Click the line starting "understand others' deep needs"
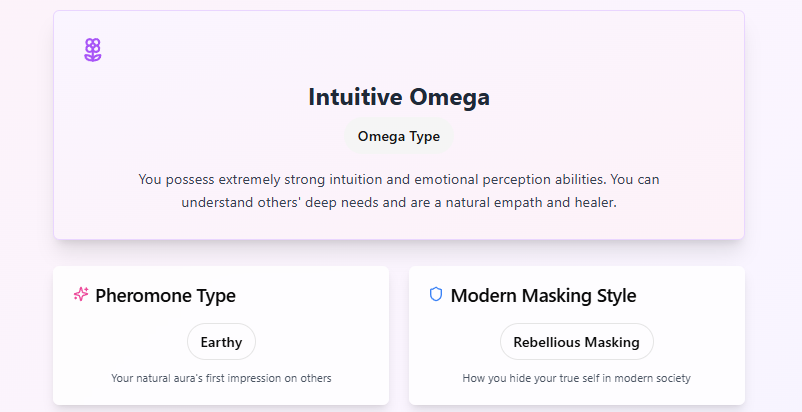This screenshot has height=412, width=802. click(398, 202)
